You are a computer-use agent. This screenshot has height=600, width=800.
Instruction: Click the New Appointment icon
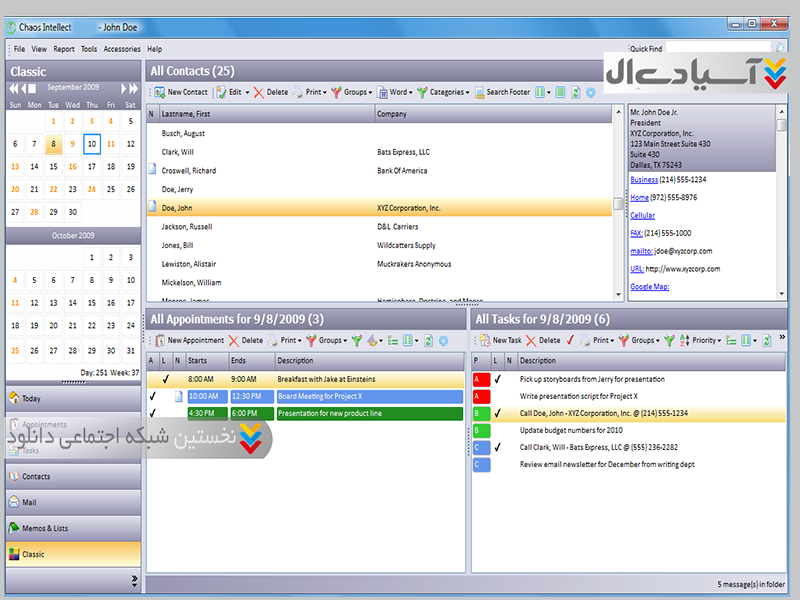point(159,340)
